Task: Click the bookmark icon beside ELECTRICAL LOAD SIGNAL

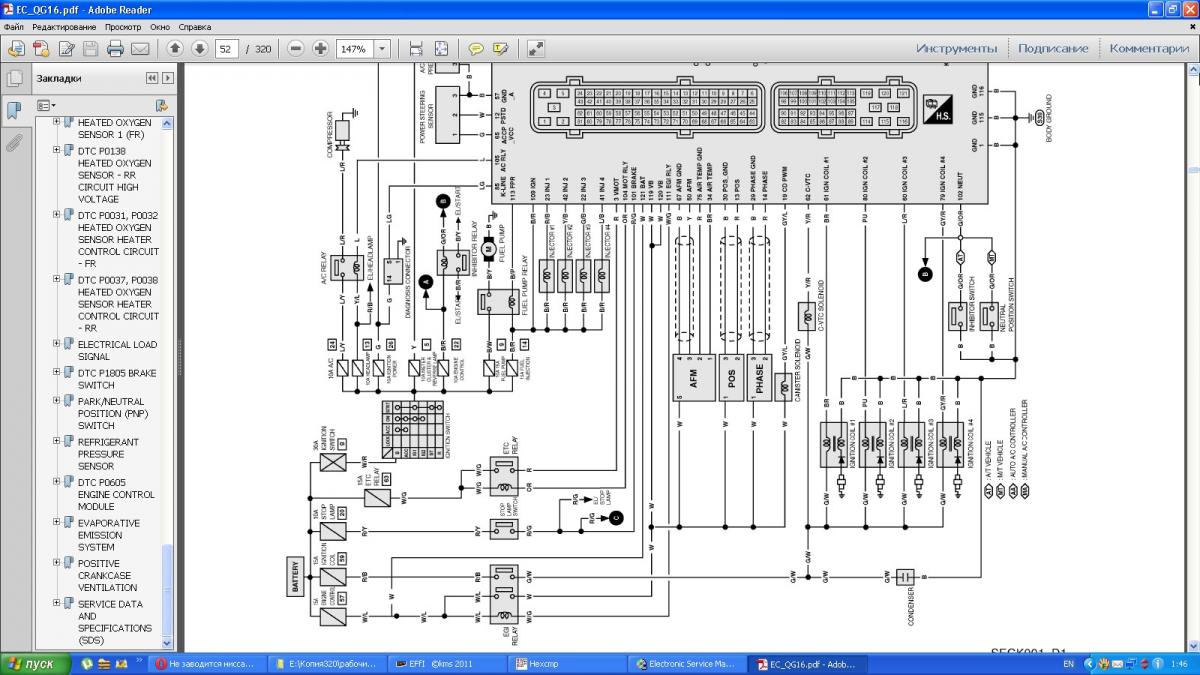Action: (x=69, y=344)
